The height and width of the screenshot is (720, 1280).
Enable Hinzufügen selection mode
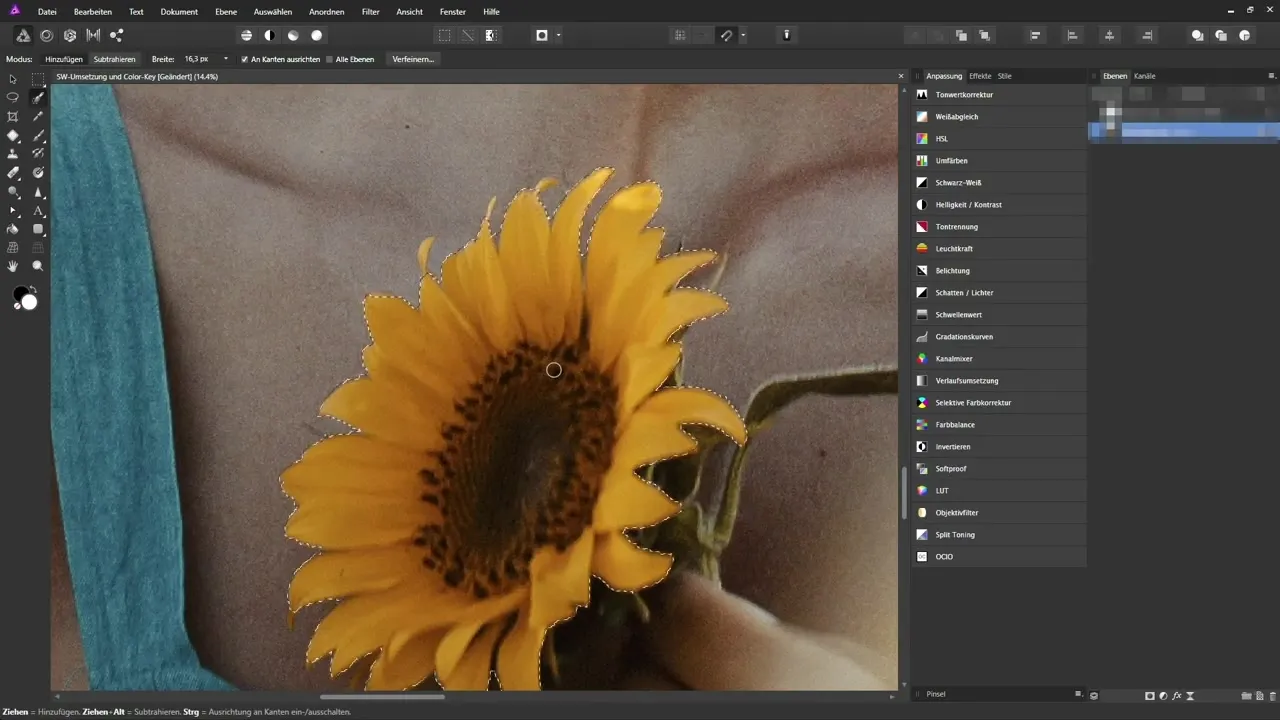[64, 59]
